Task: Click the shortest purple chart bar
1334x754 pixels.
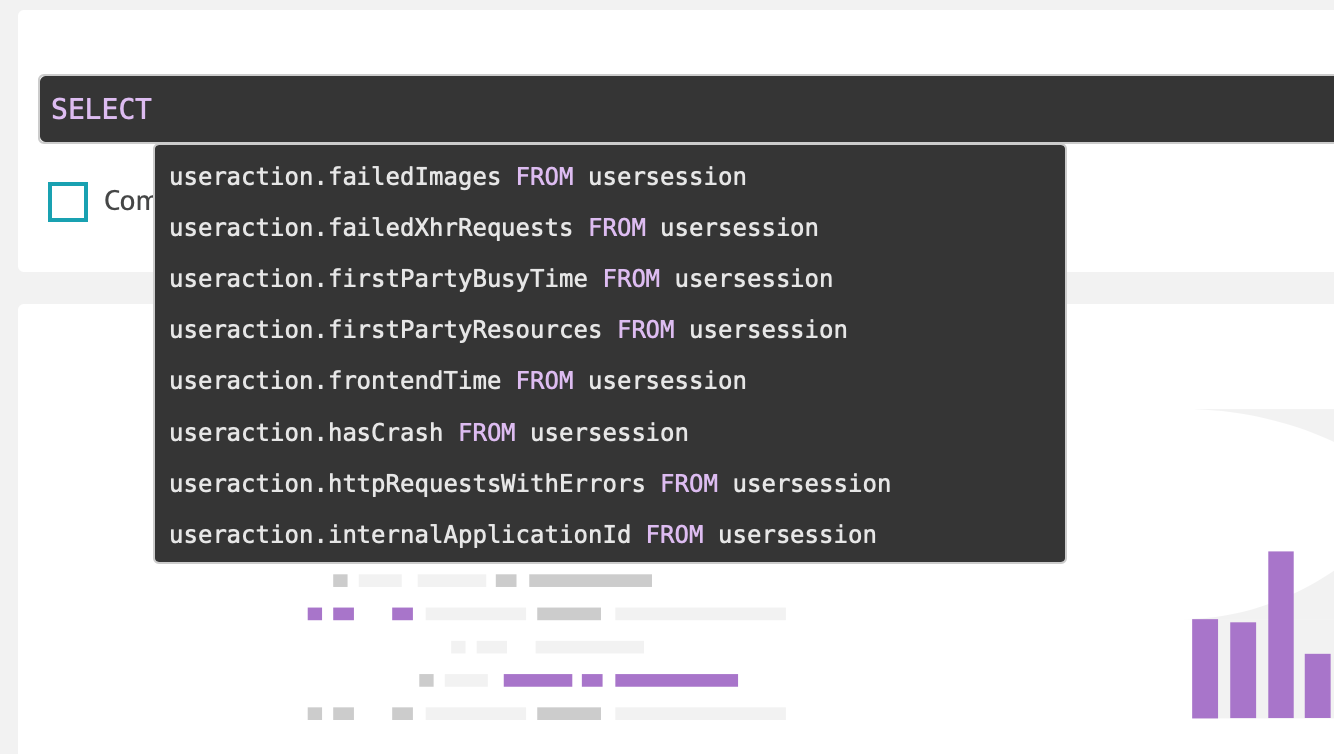Action: (x=1318, y=685)
